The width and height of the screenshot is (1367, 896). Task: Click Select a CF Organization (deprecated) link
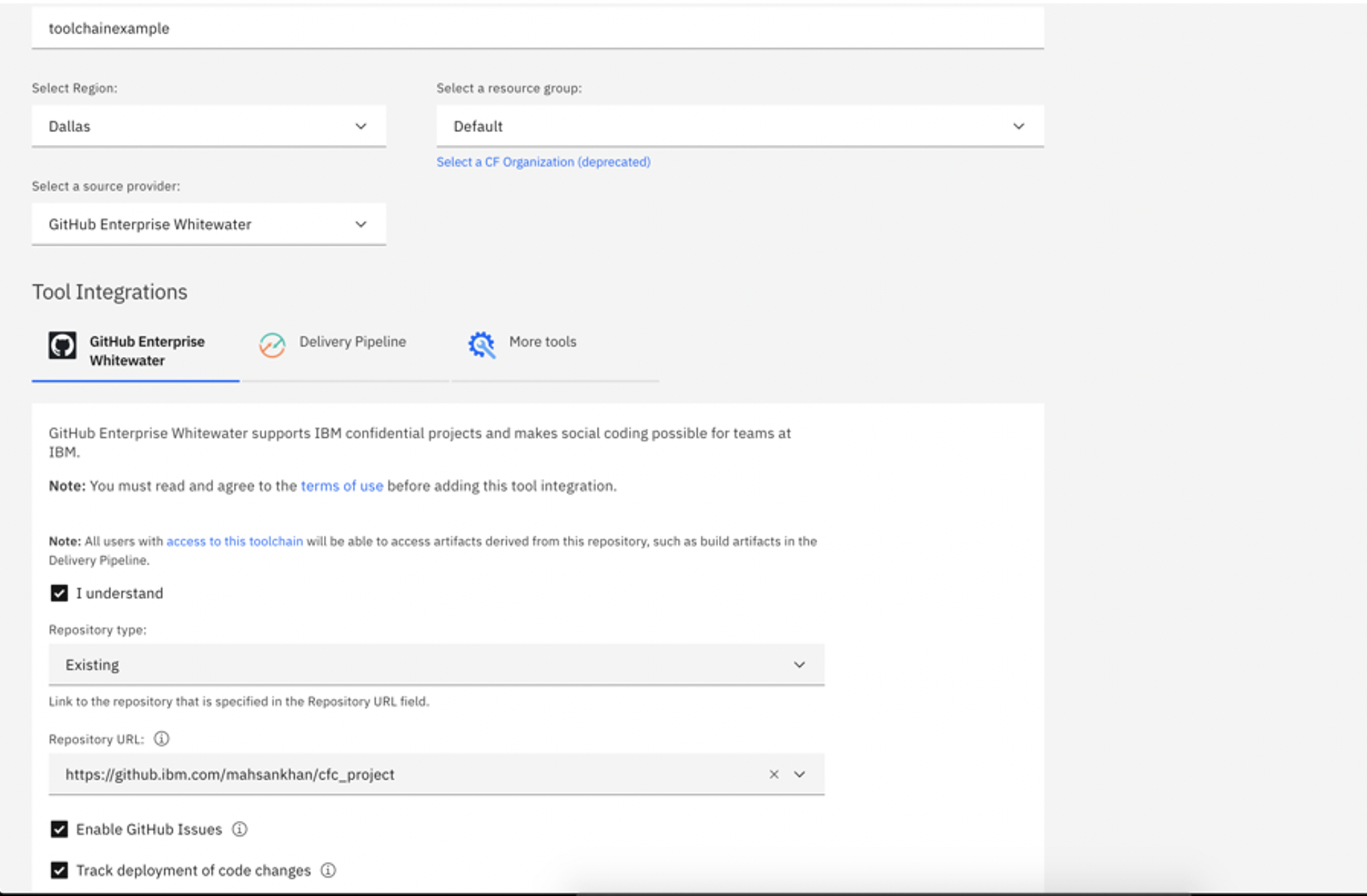pos(543,162)
